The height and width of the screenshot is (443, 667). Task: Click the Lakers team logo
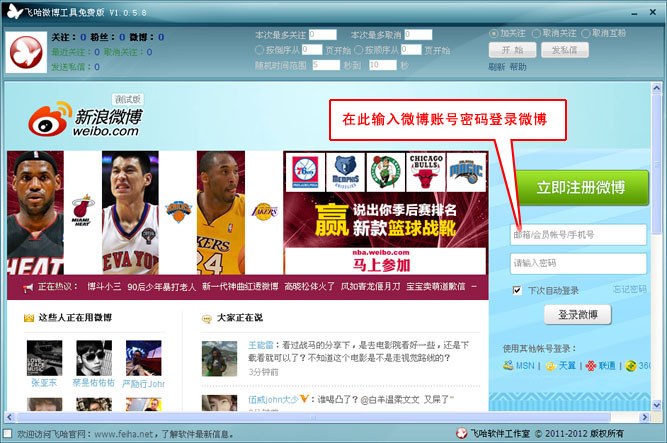coord(265,211)
